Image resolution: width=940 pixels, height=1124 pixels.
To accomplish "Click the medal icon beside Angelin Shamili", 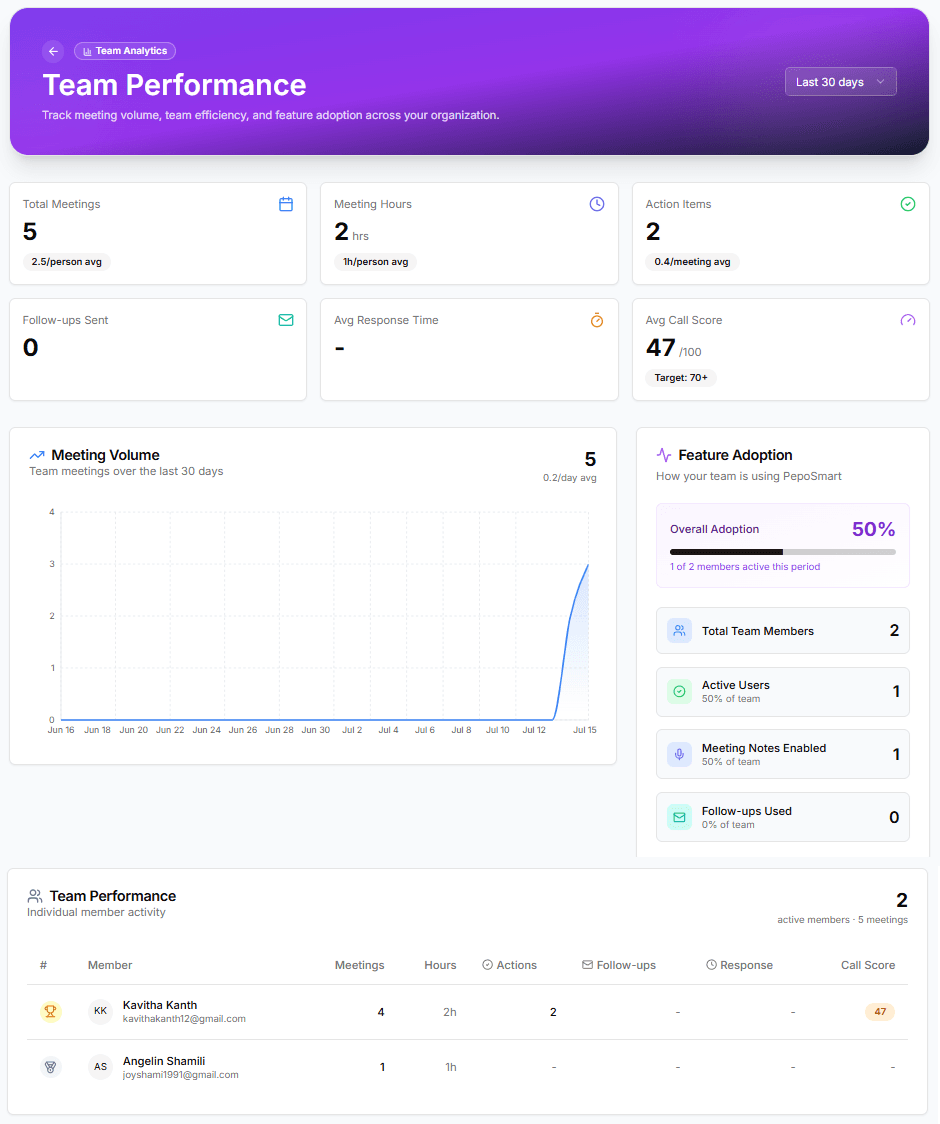I will 50,1067.
